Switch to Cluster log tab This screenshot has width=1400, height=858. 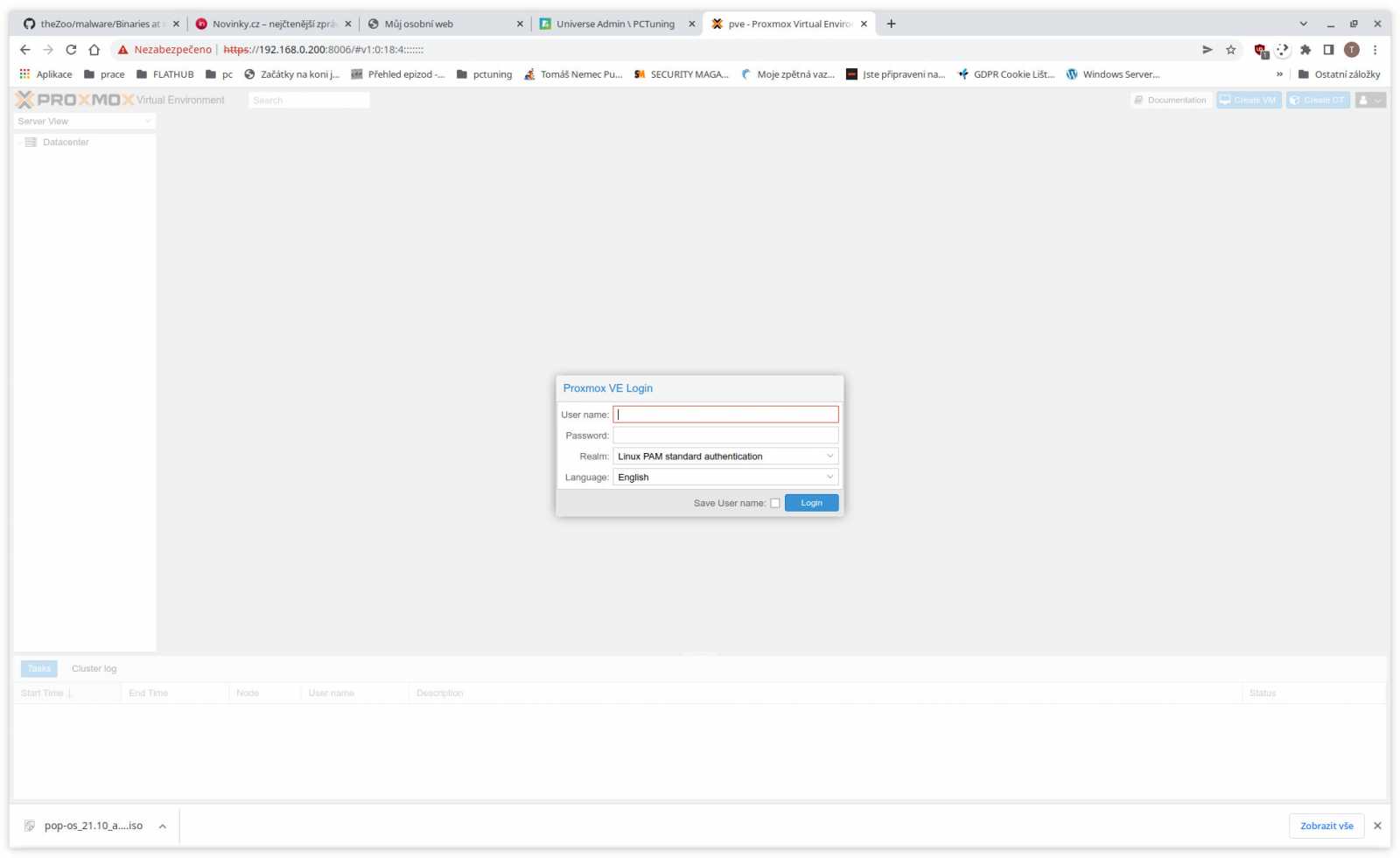tap(94, 669)
